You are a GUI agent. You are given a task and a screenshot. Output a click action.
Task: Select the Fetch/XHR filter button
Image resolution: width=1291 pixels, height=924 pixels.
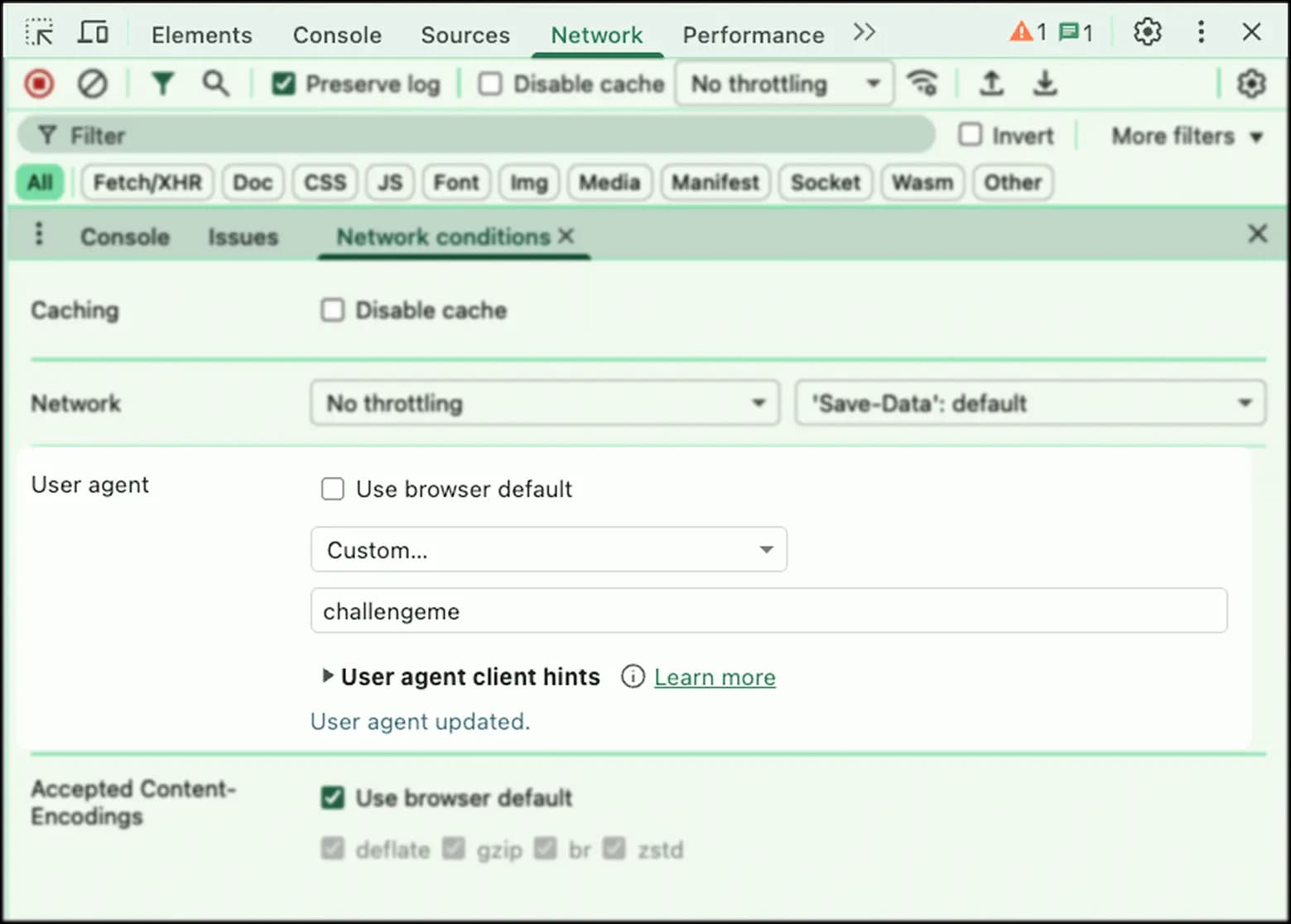pos(147,182)
